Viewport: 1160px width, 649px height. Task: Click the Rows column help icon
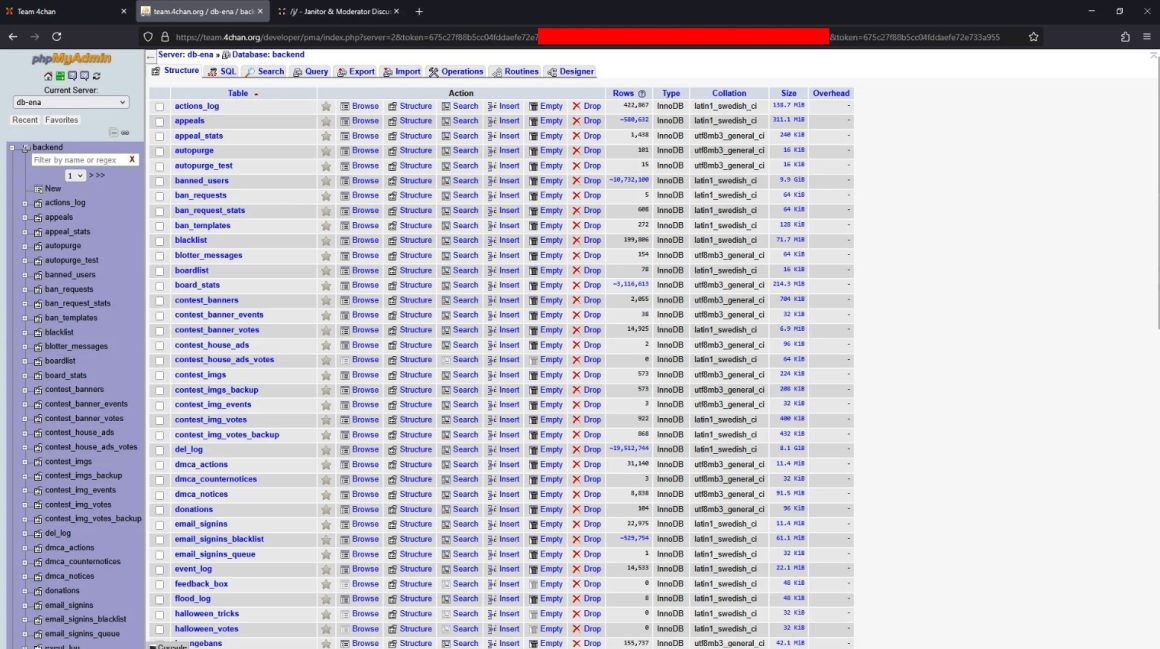[x=641, y=94]
